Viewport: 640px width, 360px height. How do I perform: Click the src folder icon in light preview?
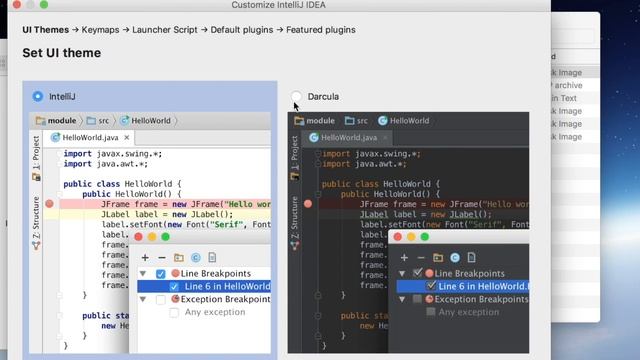[x=91, y=121]
